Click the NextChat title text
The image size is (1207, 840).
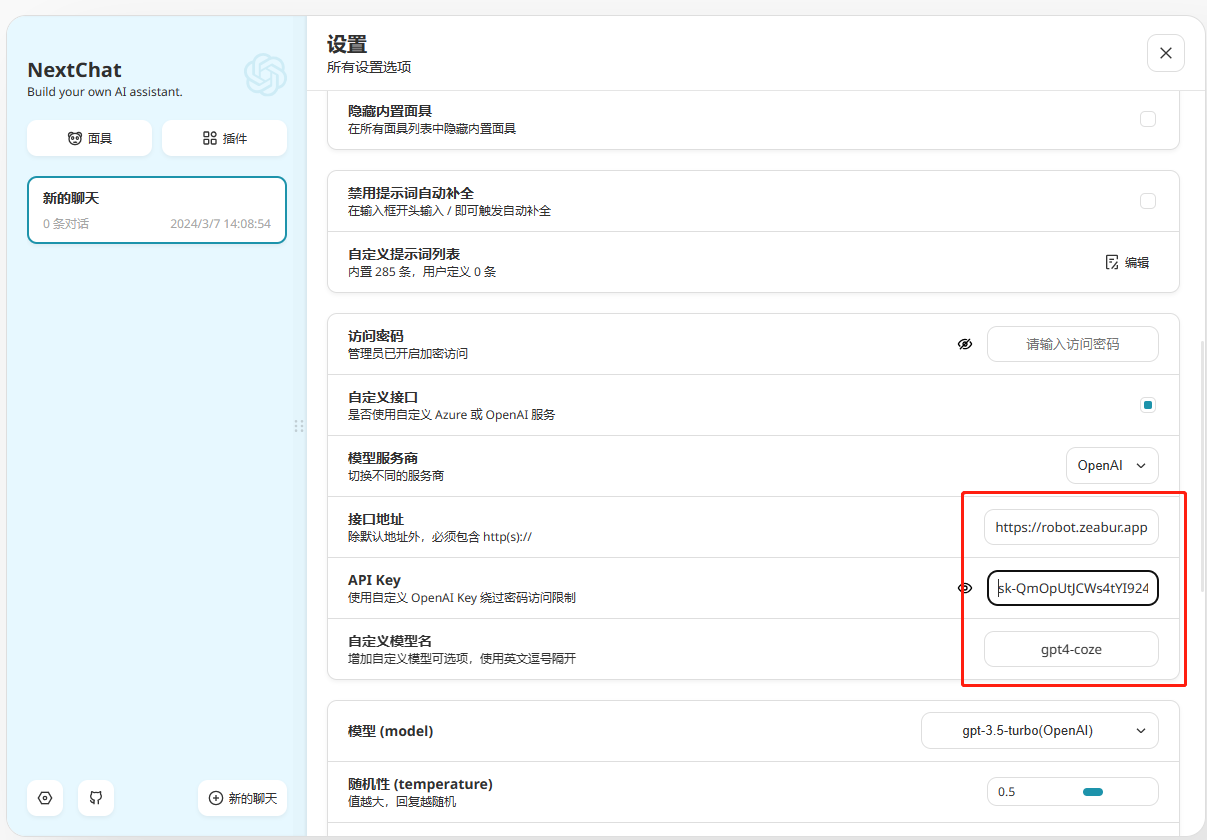coord(75,70)
